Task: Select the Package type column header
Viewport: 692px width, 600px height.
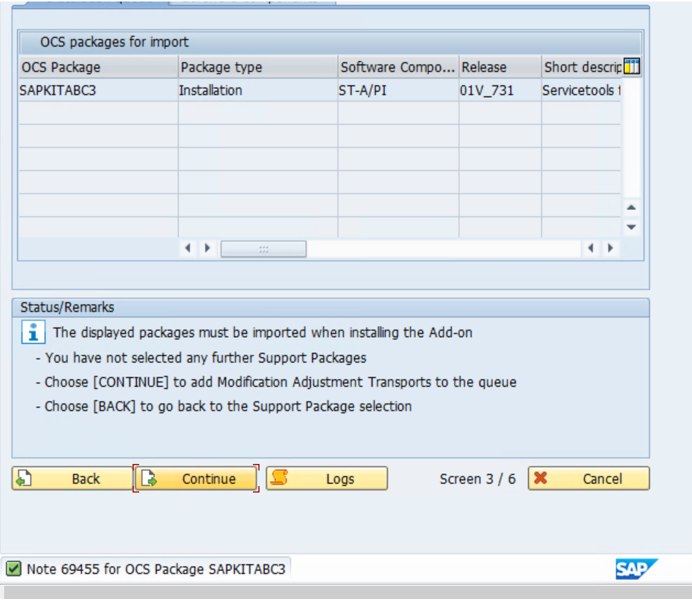Action: (258, 67)
